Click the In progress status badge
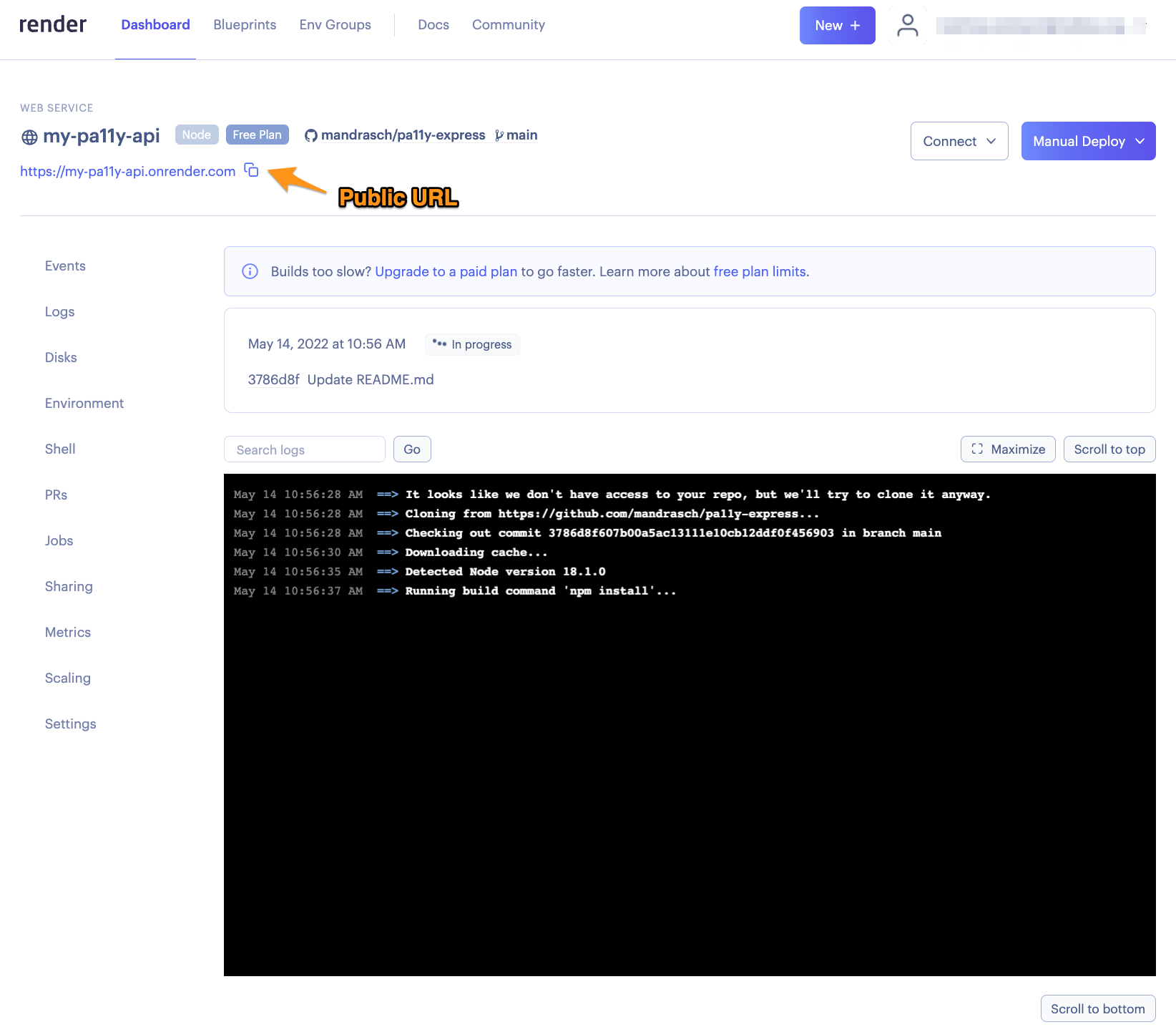Image resolution: width=1176 pixels, height=1032 pixels. tap(472, 344)
